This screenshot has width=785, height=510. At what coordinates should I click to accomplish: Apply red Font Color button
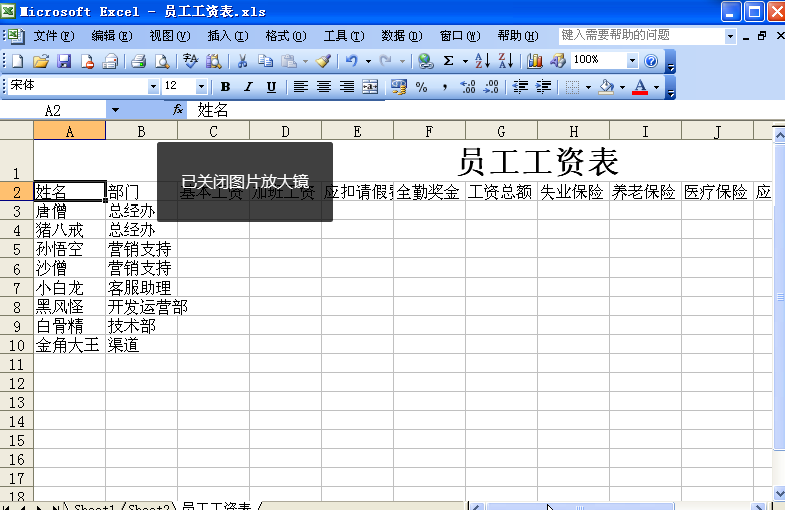(640, 87)
